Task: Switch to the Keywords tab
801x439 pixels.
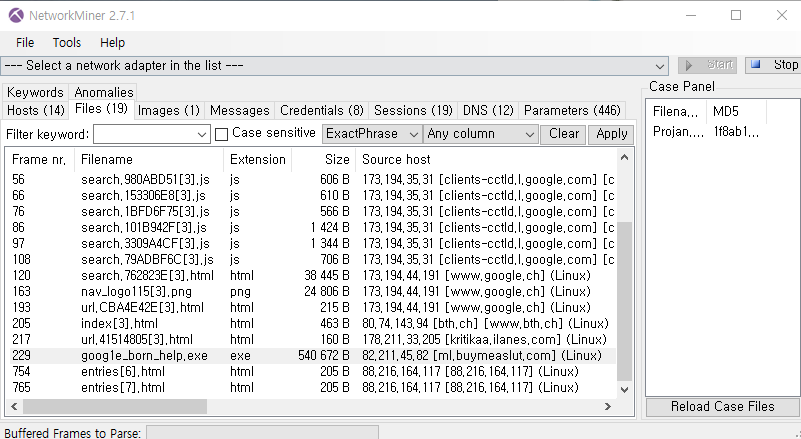Action: pos(35,93)
